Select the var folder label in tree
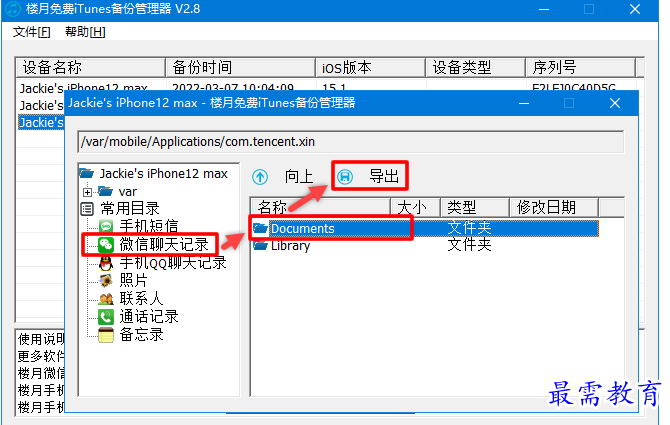The width and height of the screenshot is (670, 425). point(128,191)
